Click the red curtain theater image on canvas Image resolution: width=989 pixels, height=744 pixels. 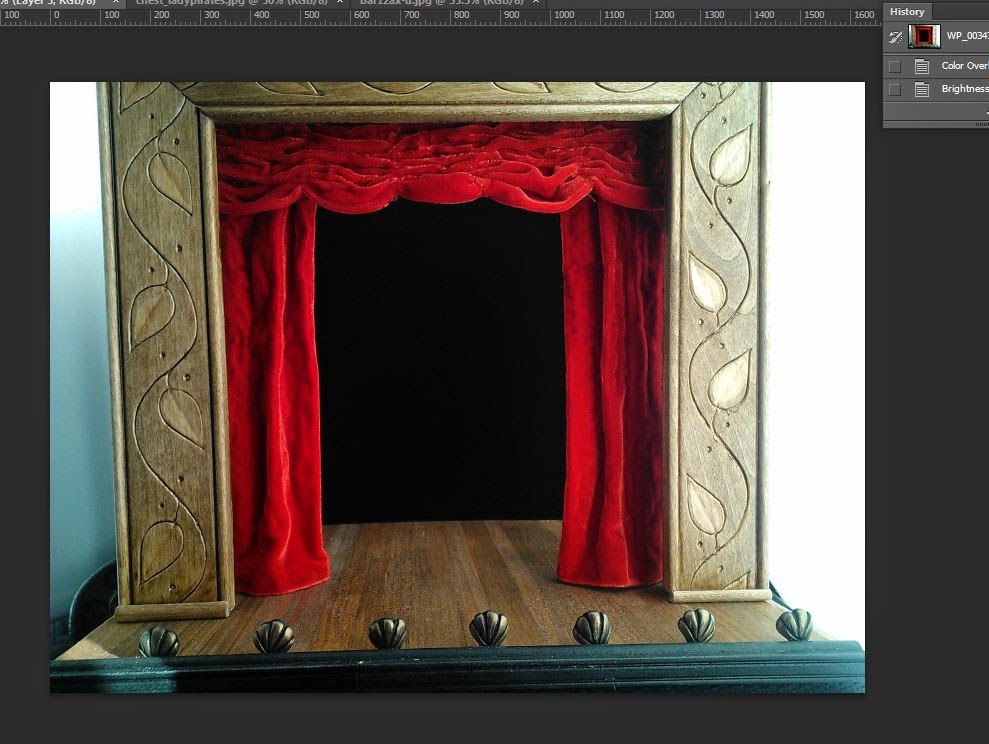[x=457, y=387]
